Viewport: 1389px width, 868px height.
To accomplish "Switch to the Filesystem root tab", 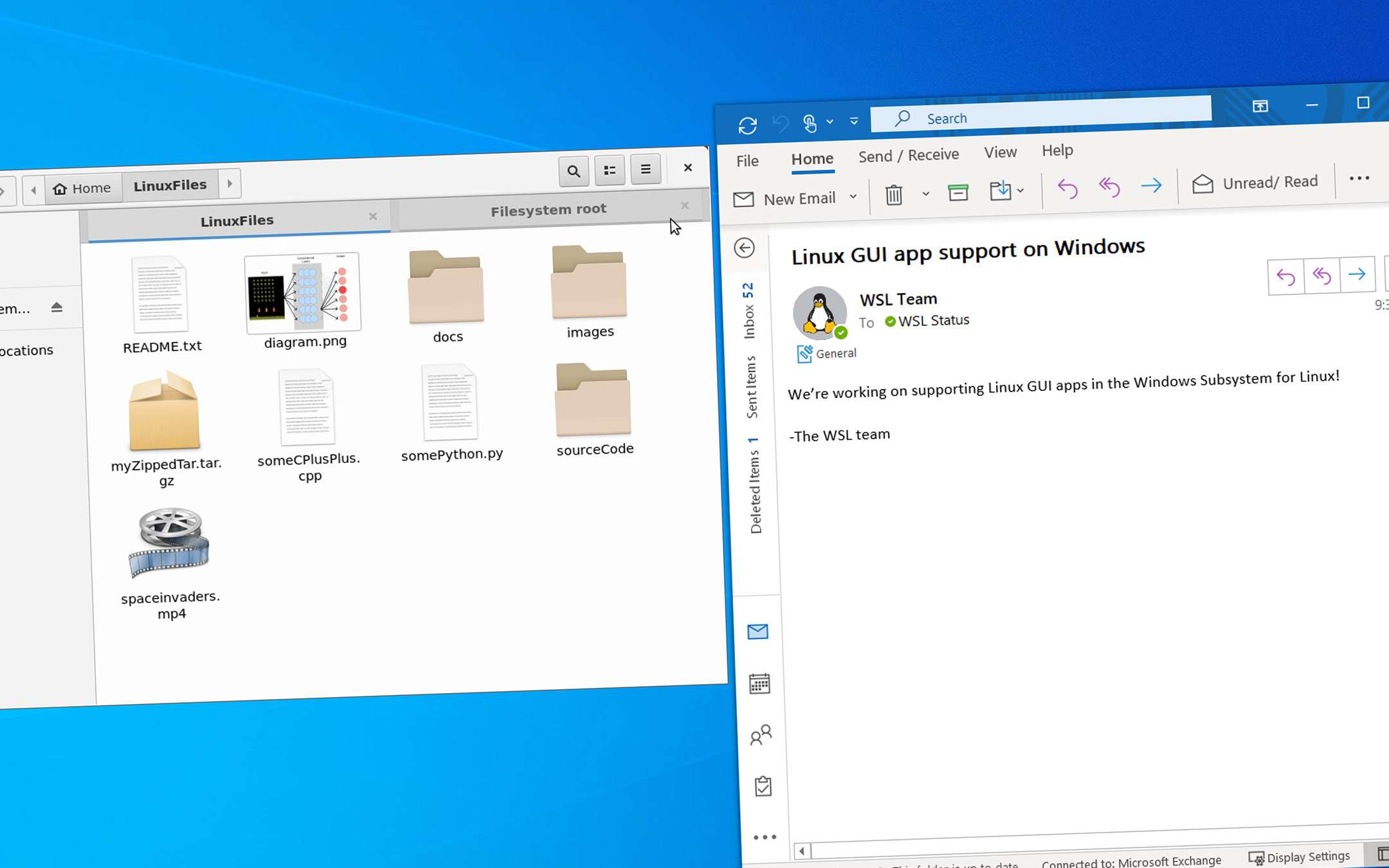I will click(x=548, y=210).
